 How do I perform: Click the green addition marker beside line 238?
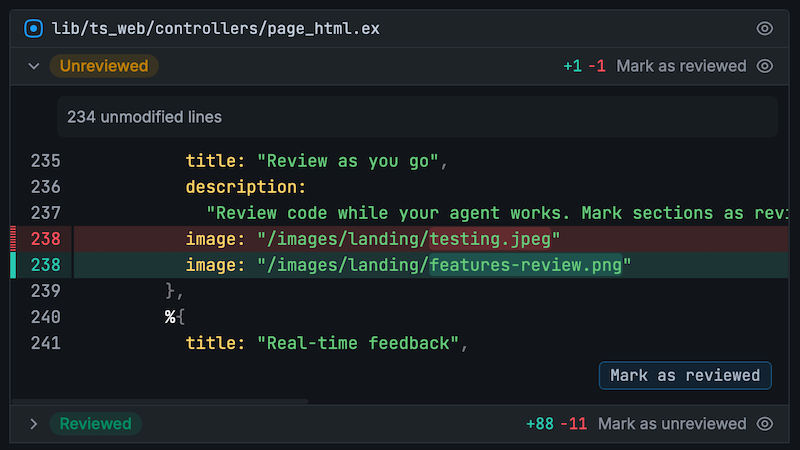click(x=13, y=265)
